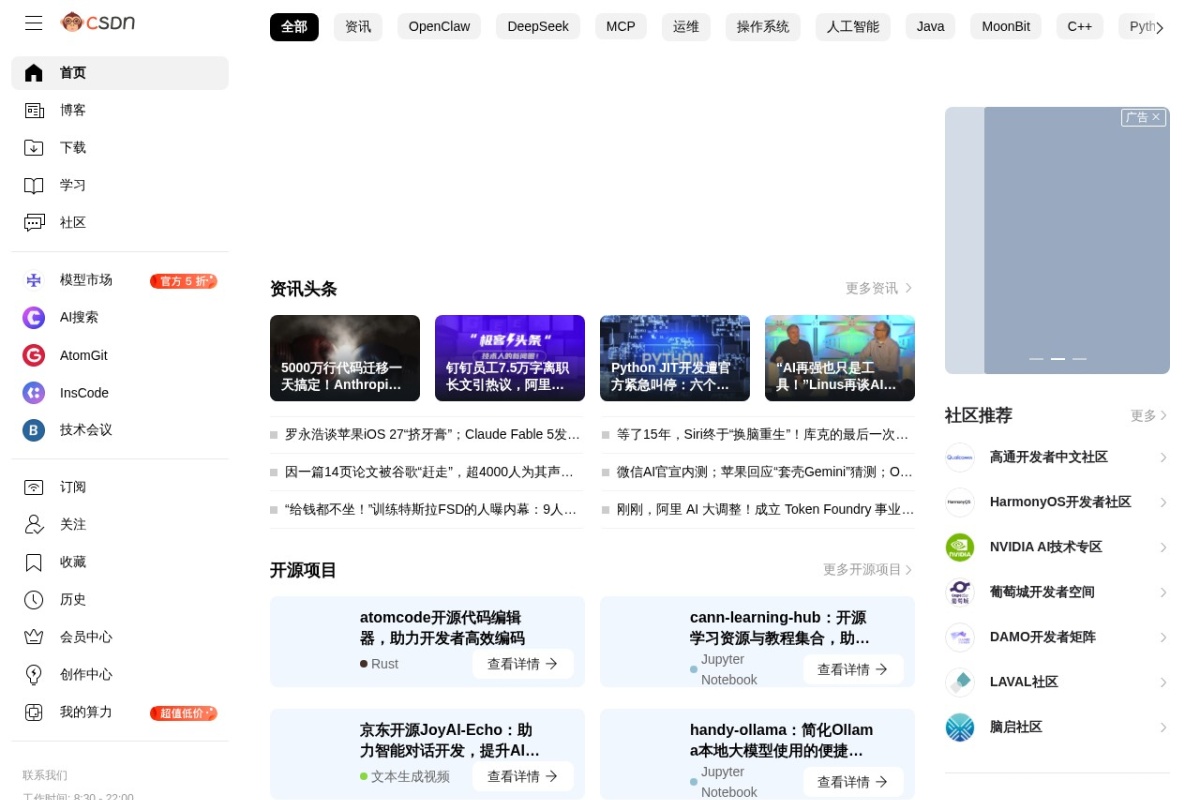View details of 京东开源JoyAI-Echo
This screenshot has height=800, width=1200.
pos(523,776)
